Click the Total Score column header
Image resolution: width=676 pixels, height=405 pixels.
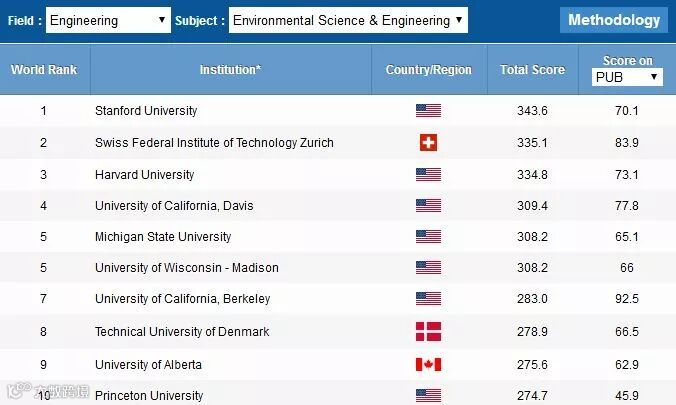coord(532,70)
